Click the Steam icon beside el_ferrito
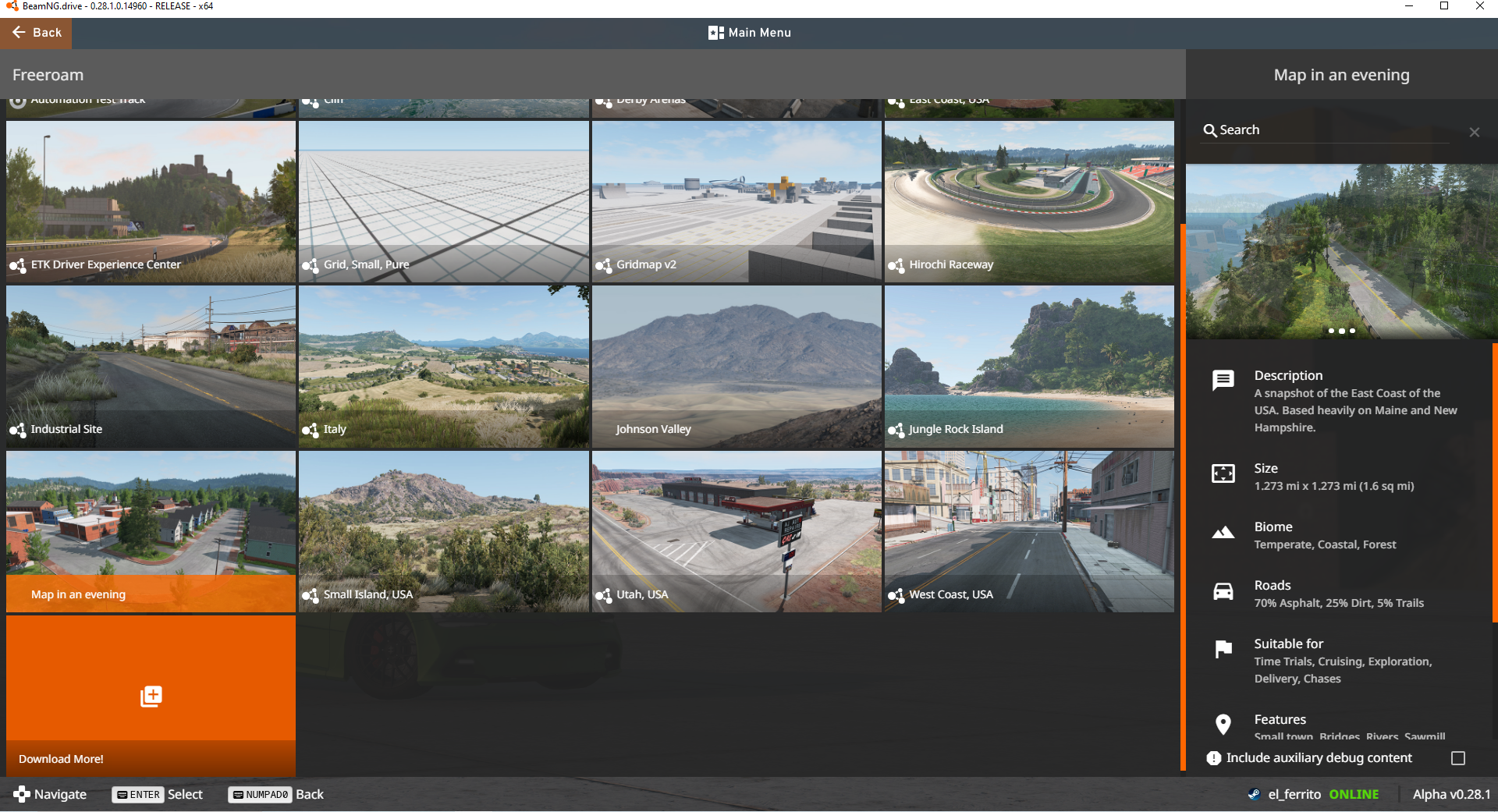 (1254, 794)
